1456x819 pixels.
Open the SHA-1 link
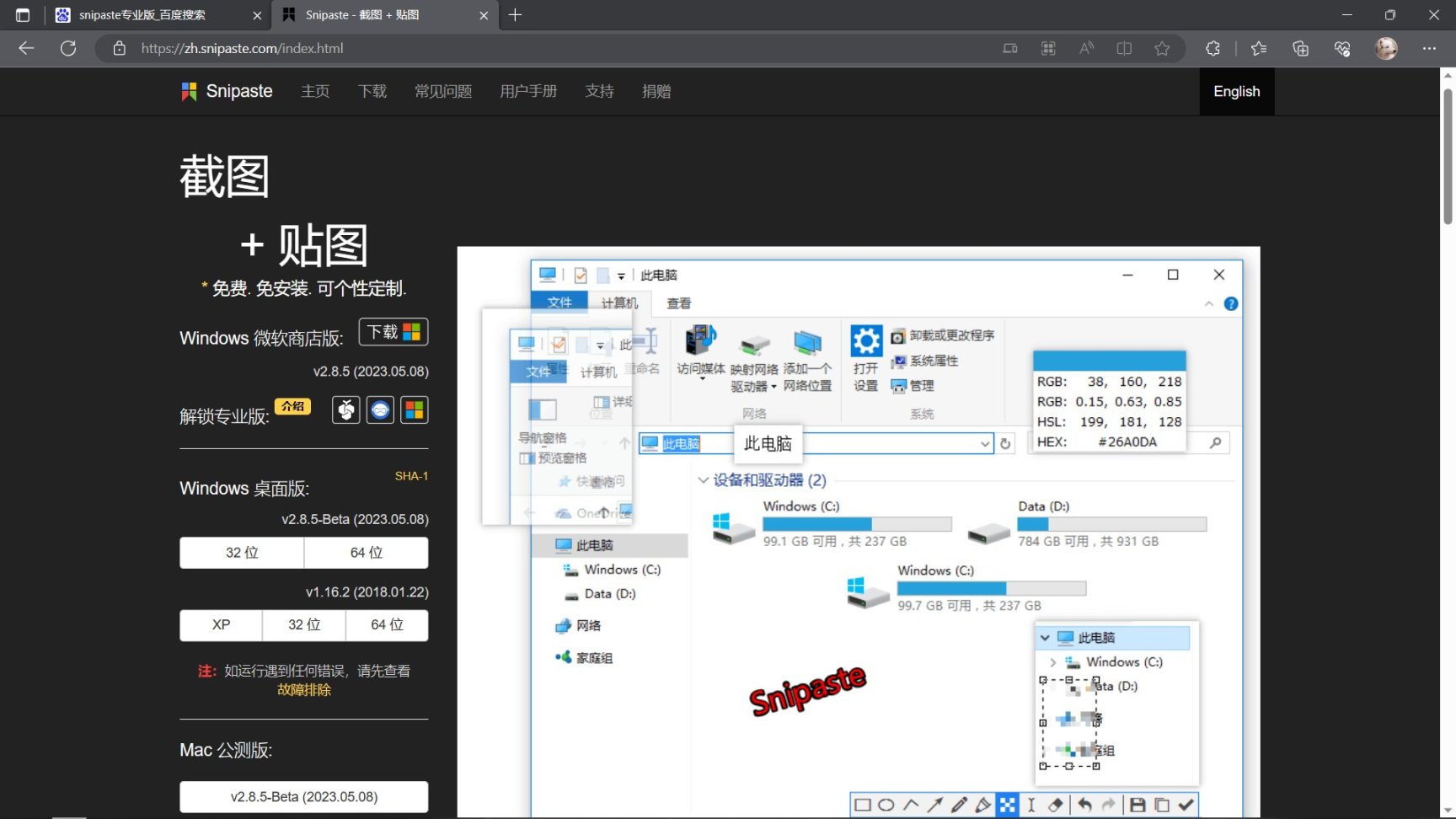[x=411, y=476]
